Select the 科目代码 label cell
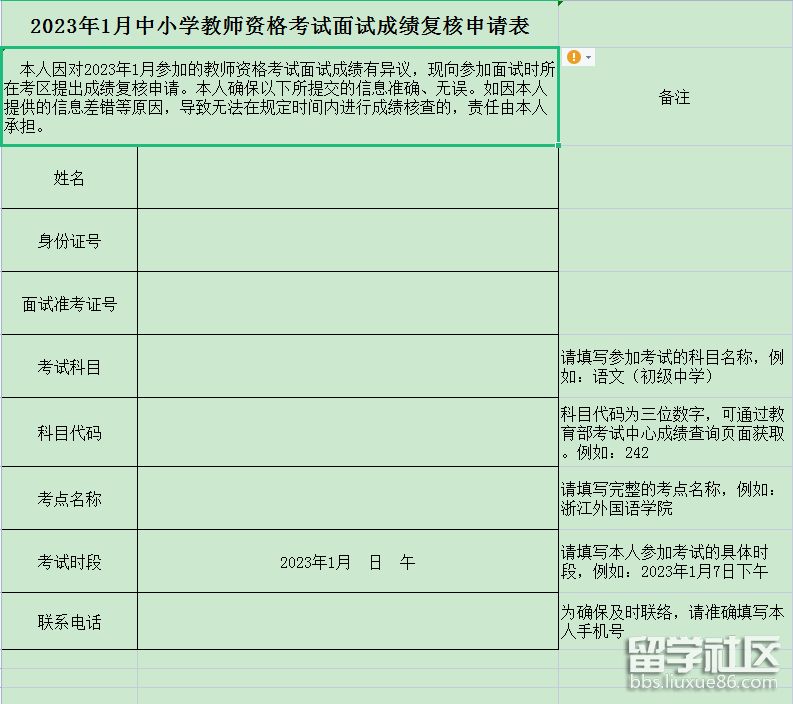Screen dimensions: 793x704 coord(69,433)
